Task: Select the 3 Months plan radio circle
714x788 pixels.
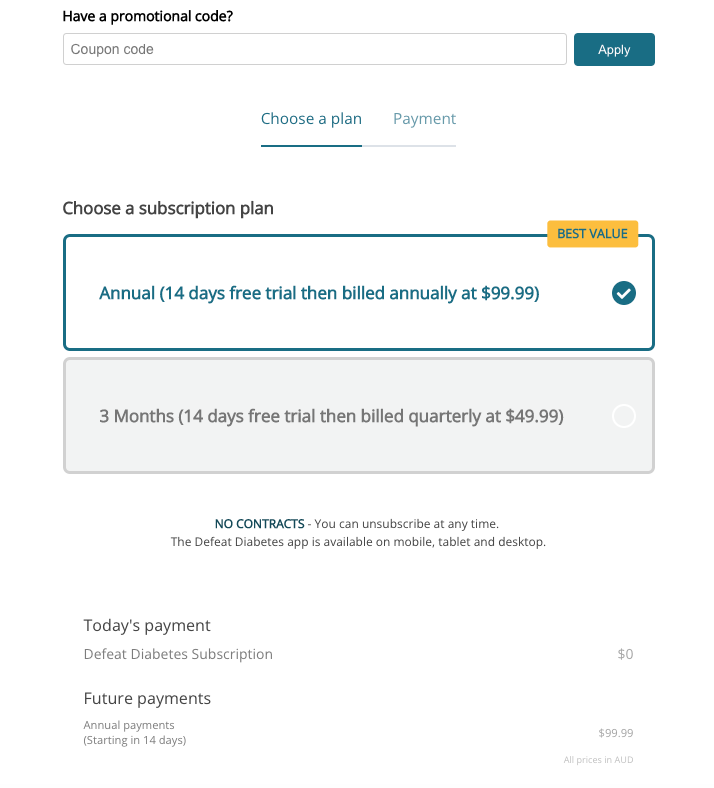Action: point(624,416)
